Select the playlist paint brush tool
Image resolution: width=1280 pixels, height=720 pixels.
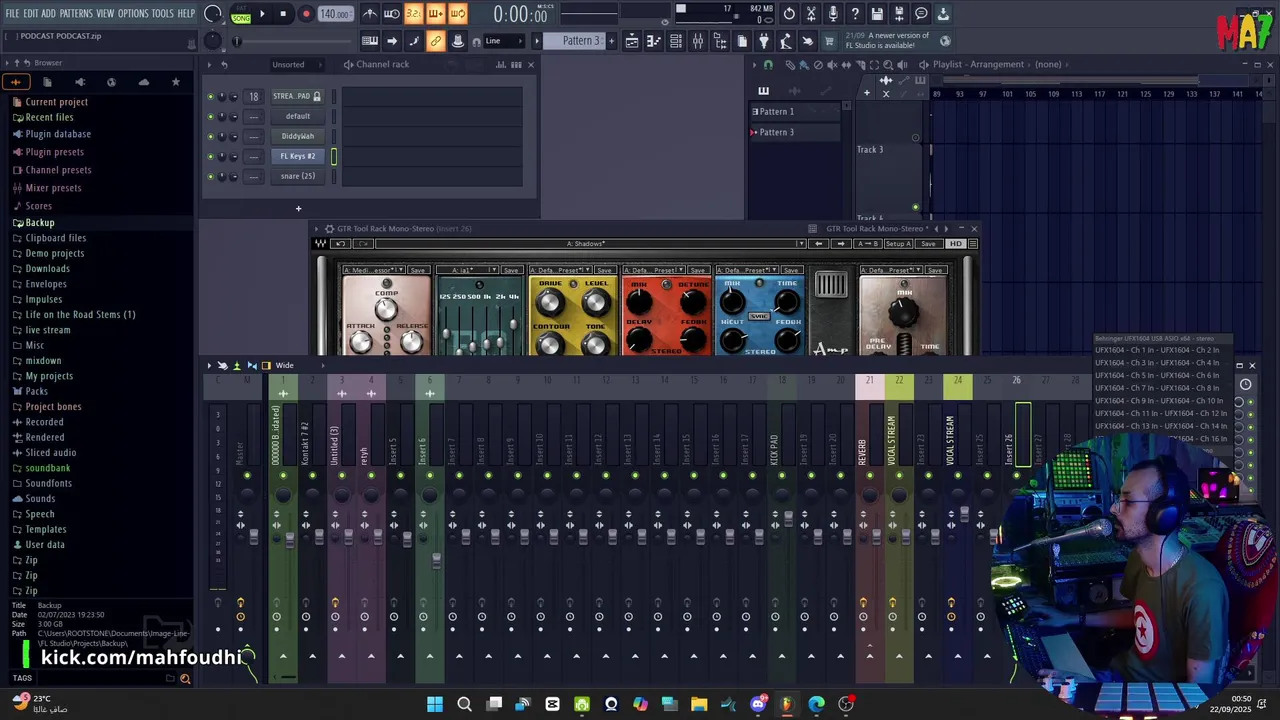point(804,65)
